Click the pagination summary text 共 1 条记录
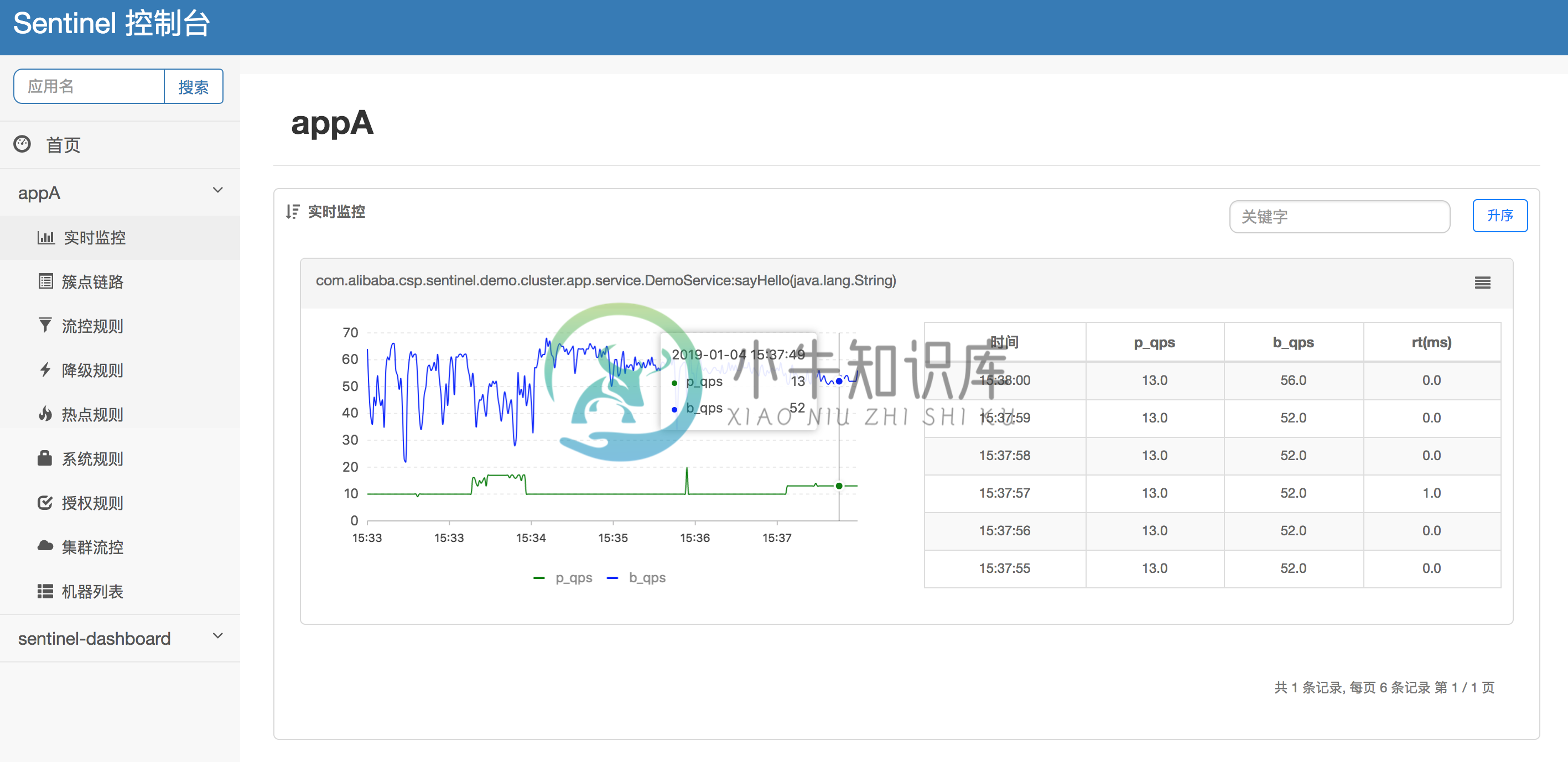This screenshot has height=762, width=1568. (x=1385, y=687)
